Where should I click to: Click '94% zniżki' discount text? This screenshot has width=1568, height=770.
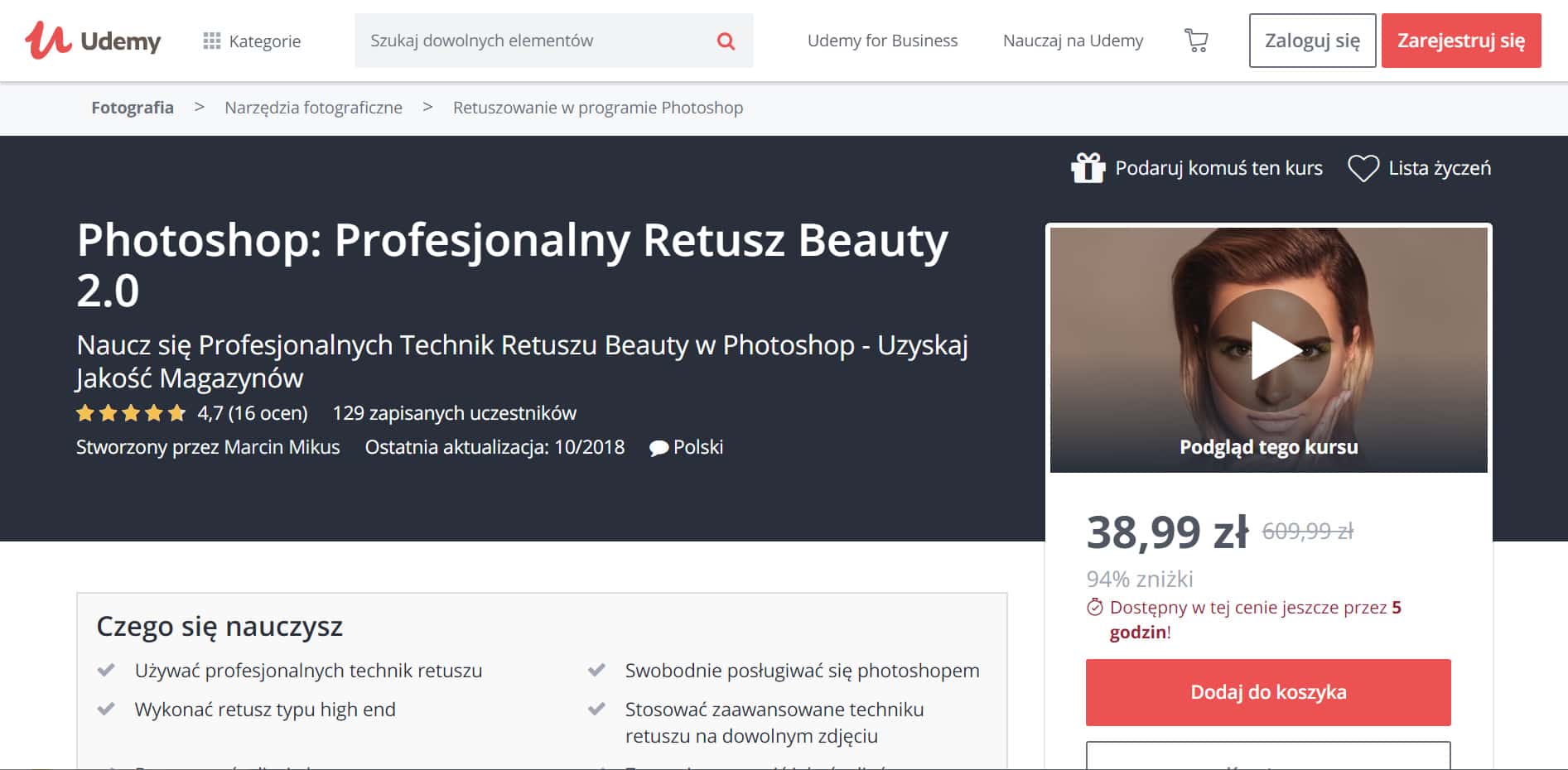1140,579
